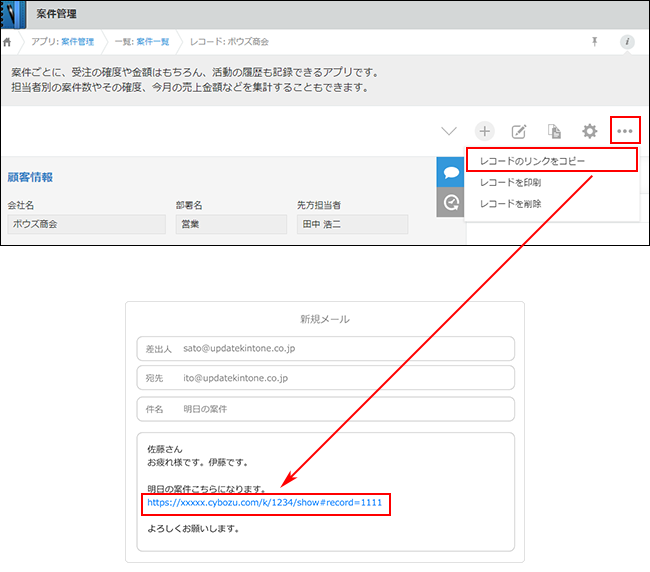Click the 佐藤さん greeting line in mail

point(165,449)
